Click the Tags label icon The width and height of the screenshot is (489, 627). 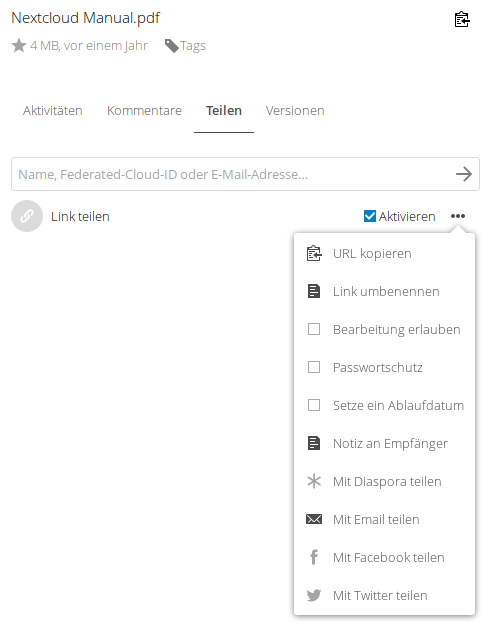(x=172, y=46)
